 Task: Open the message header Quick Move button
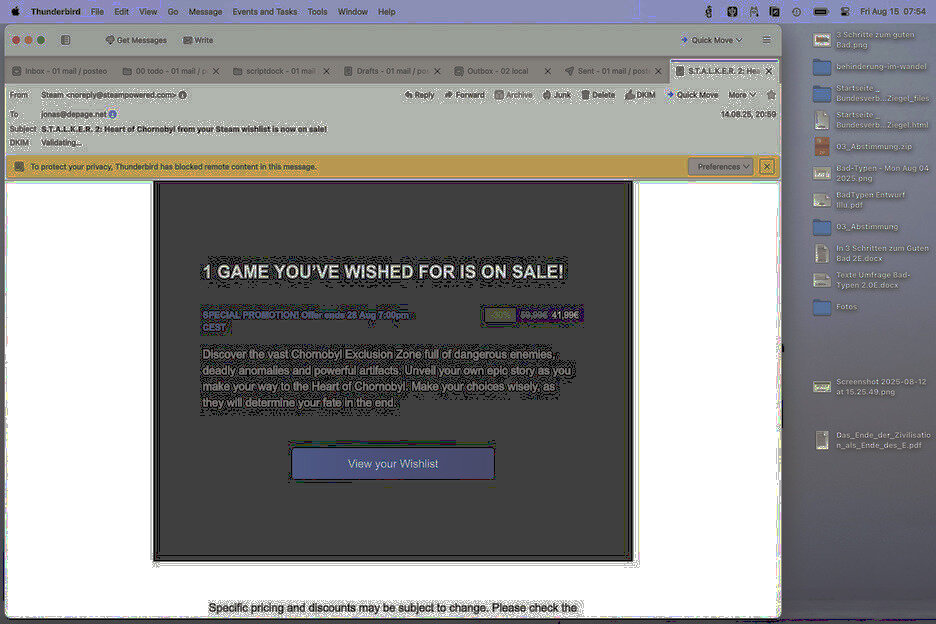pyautogui.click(x=692, y=95)
